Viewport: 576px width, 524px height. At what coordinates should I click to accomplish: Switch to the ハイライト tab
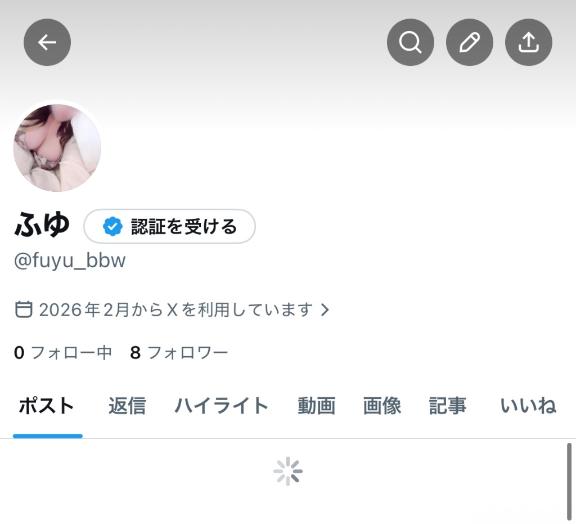tap(222, 406)
